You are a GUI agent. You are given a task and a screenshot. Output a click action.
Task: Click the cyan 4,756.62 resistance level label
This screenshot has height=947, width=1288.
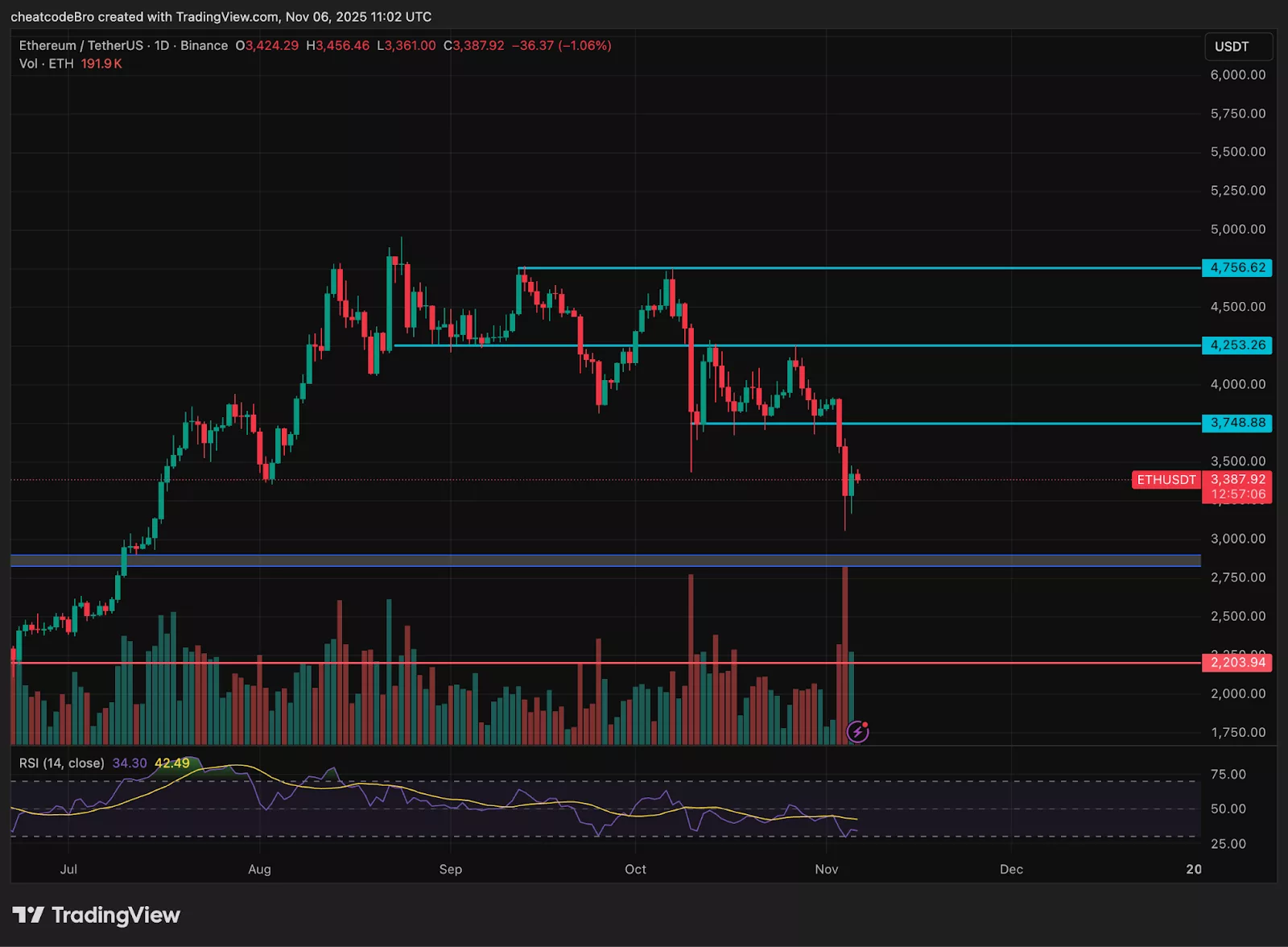pyautogui.click(x=1237, y=267)
